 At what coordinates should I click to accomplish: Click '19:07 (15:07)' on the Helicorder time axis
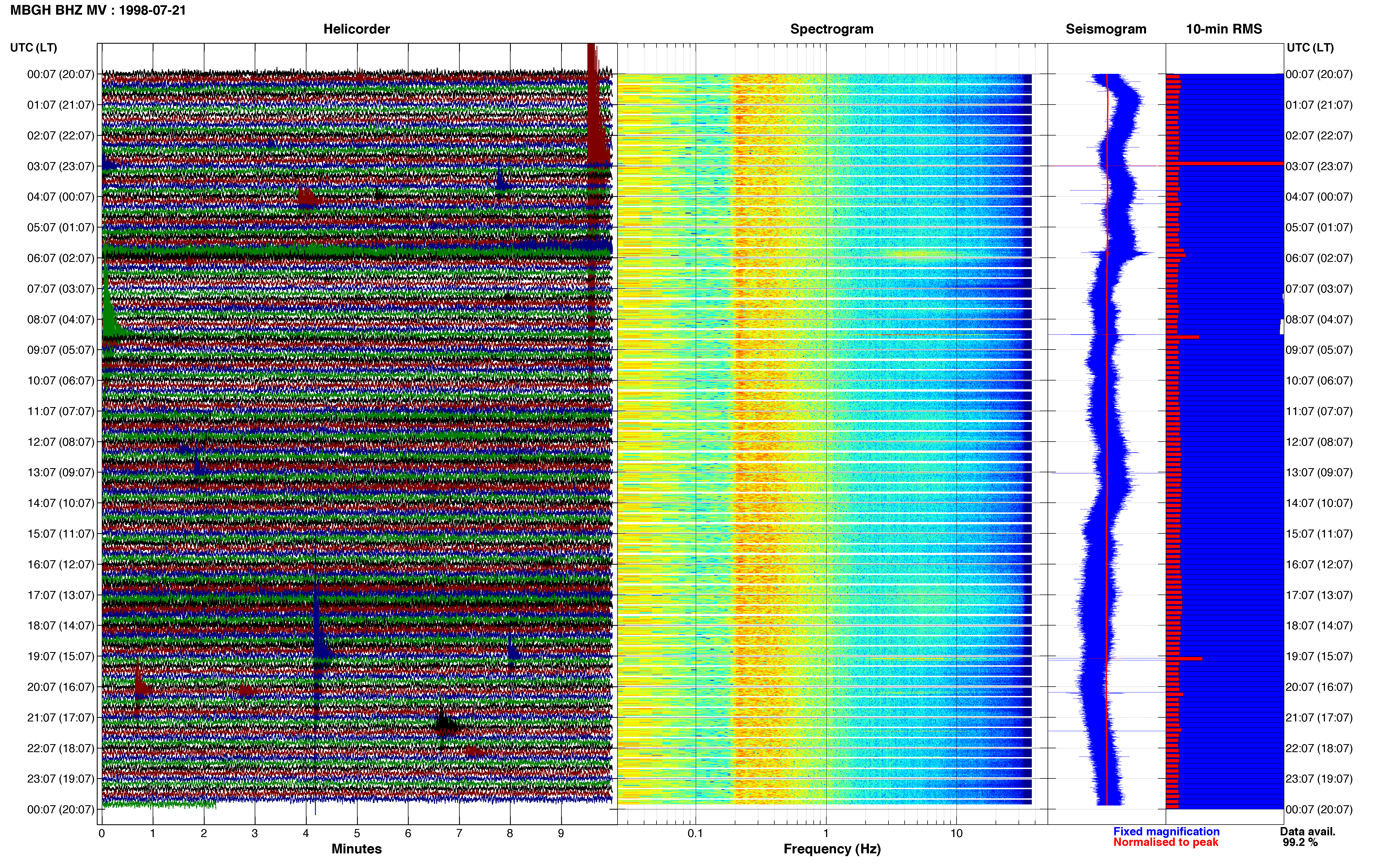60,656
